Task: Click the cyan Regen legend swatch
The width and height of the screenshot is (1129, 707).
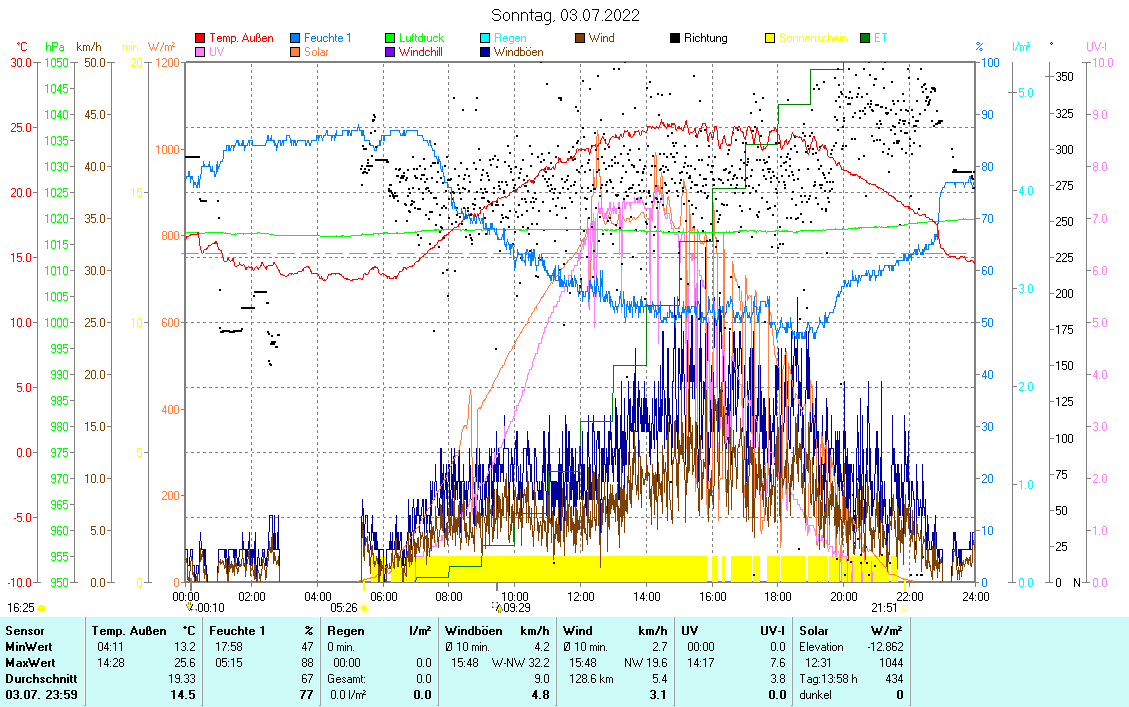Action: tap(485, 38)
